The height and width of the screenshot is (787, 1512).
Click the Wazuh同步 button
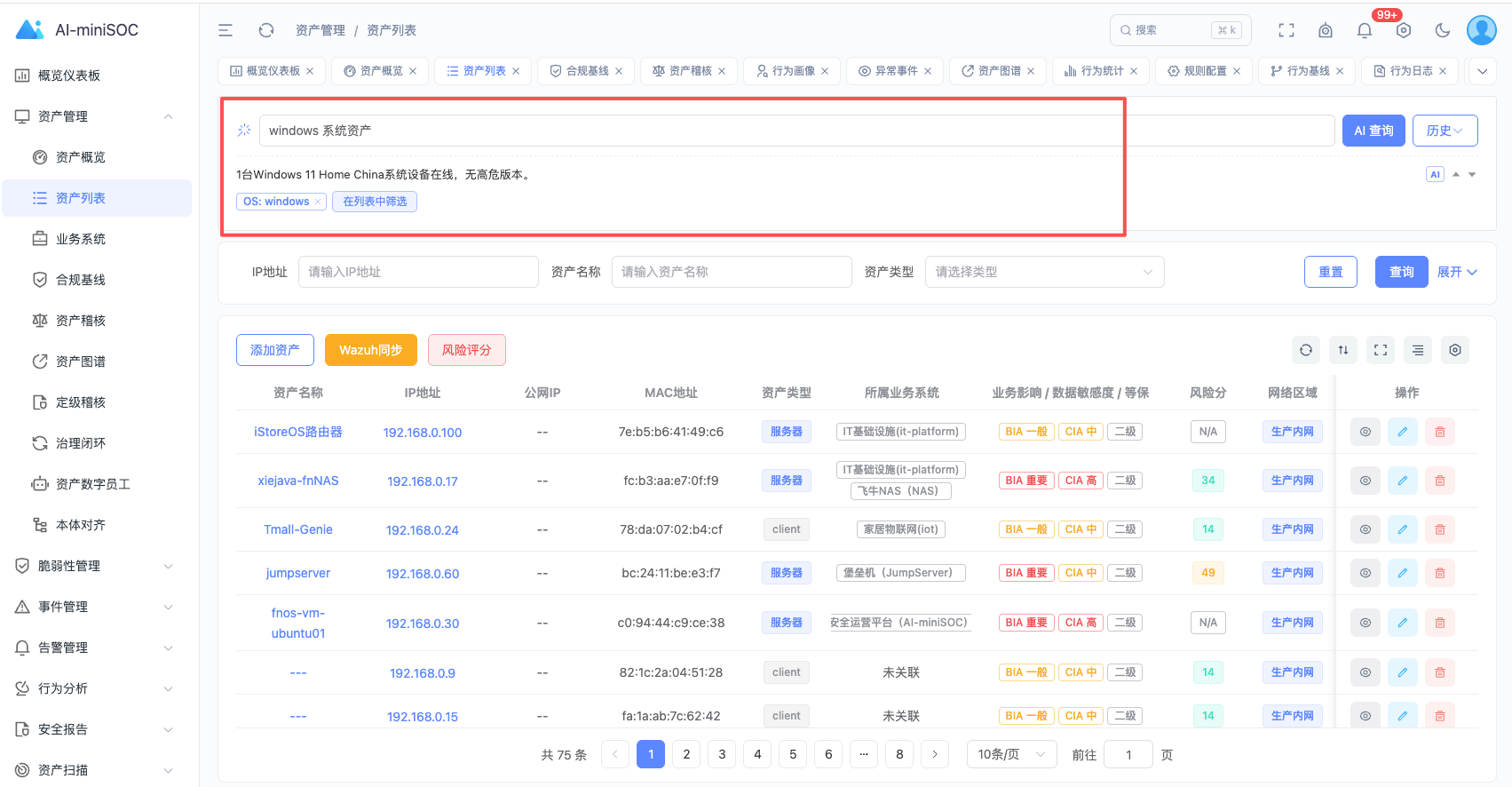(x=371, y=350)
